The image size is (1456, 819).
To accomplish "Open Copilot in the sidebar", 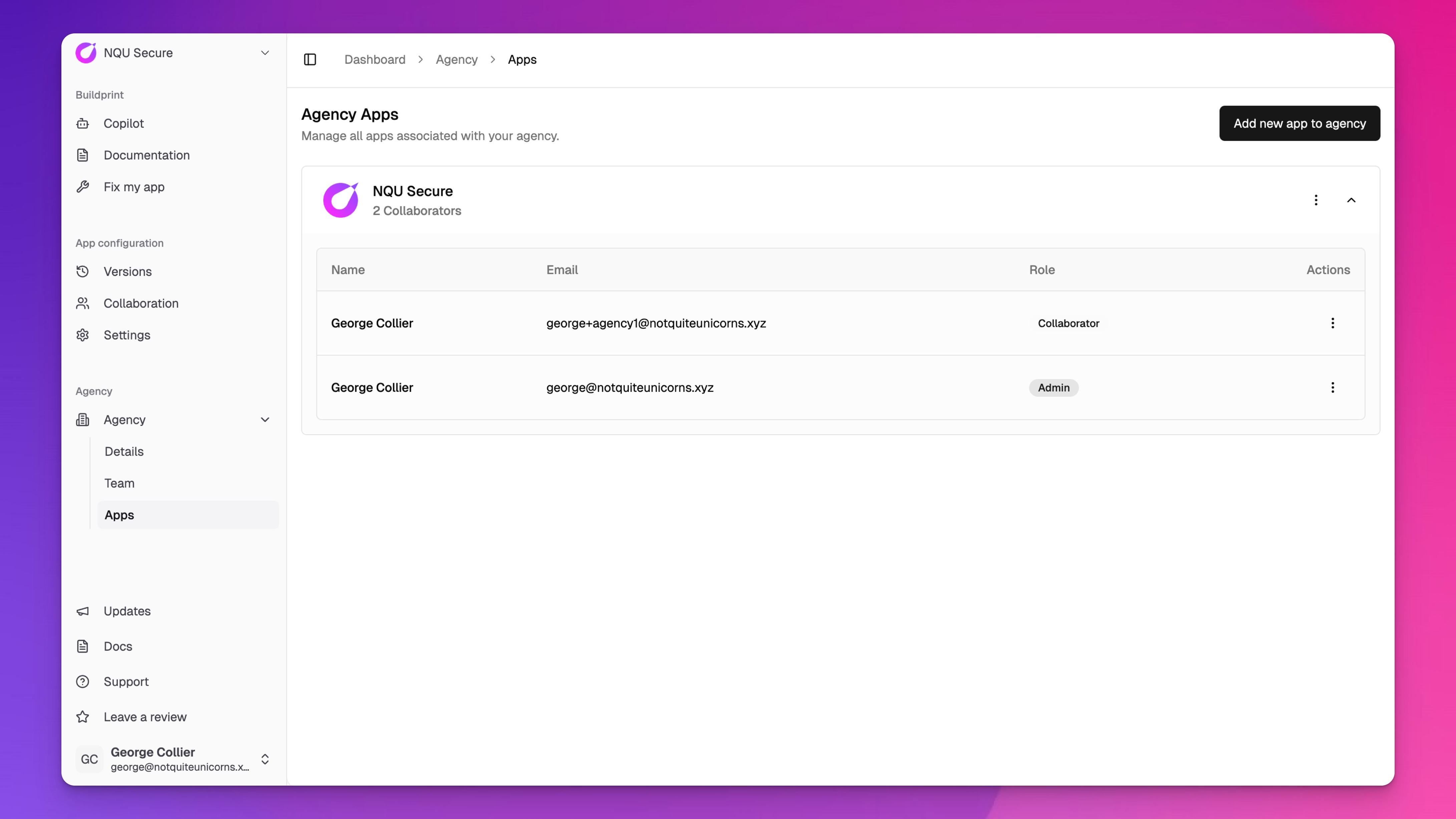I will [173, 123].
